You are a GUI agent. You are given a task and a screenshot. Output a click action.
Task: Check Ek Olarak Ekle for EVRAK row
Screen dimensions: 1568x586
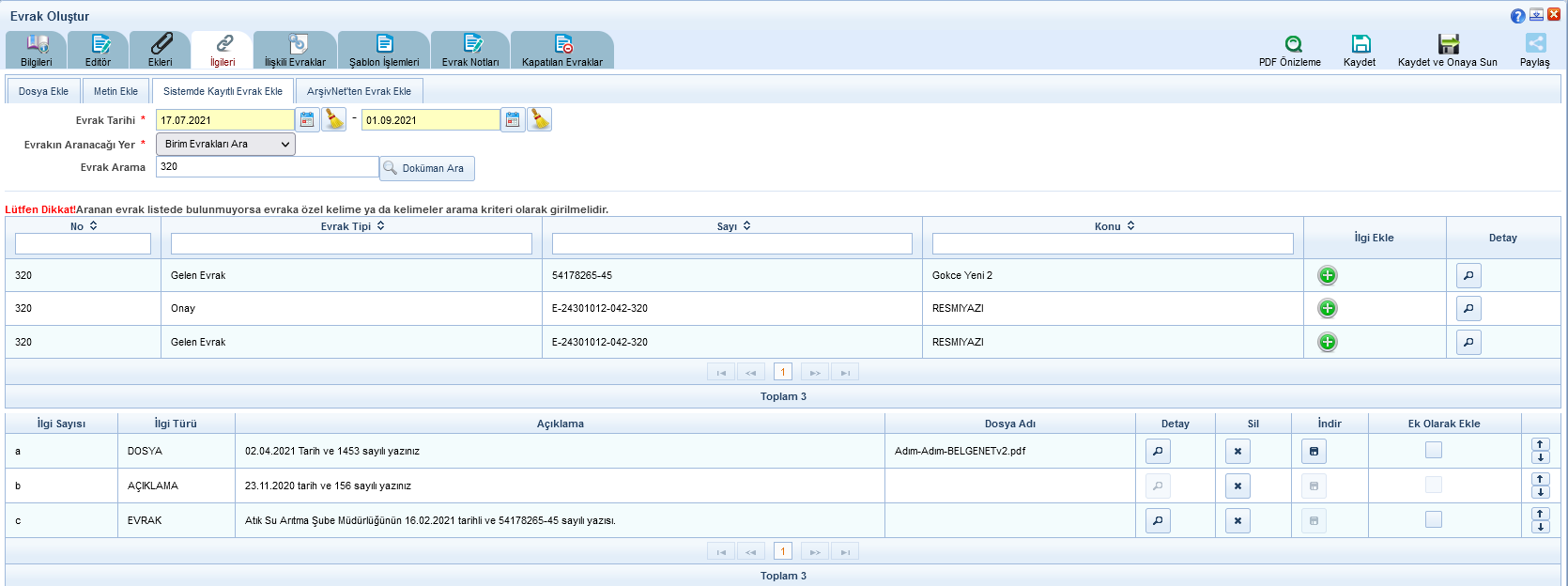click(x=1433, y=519)
